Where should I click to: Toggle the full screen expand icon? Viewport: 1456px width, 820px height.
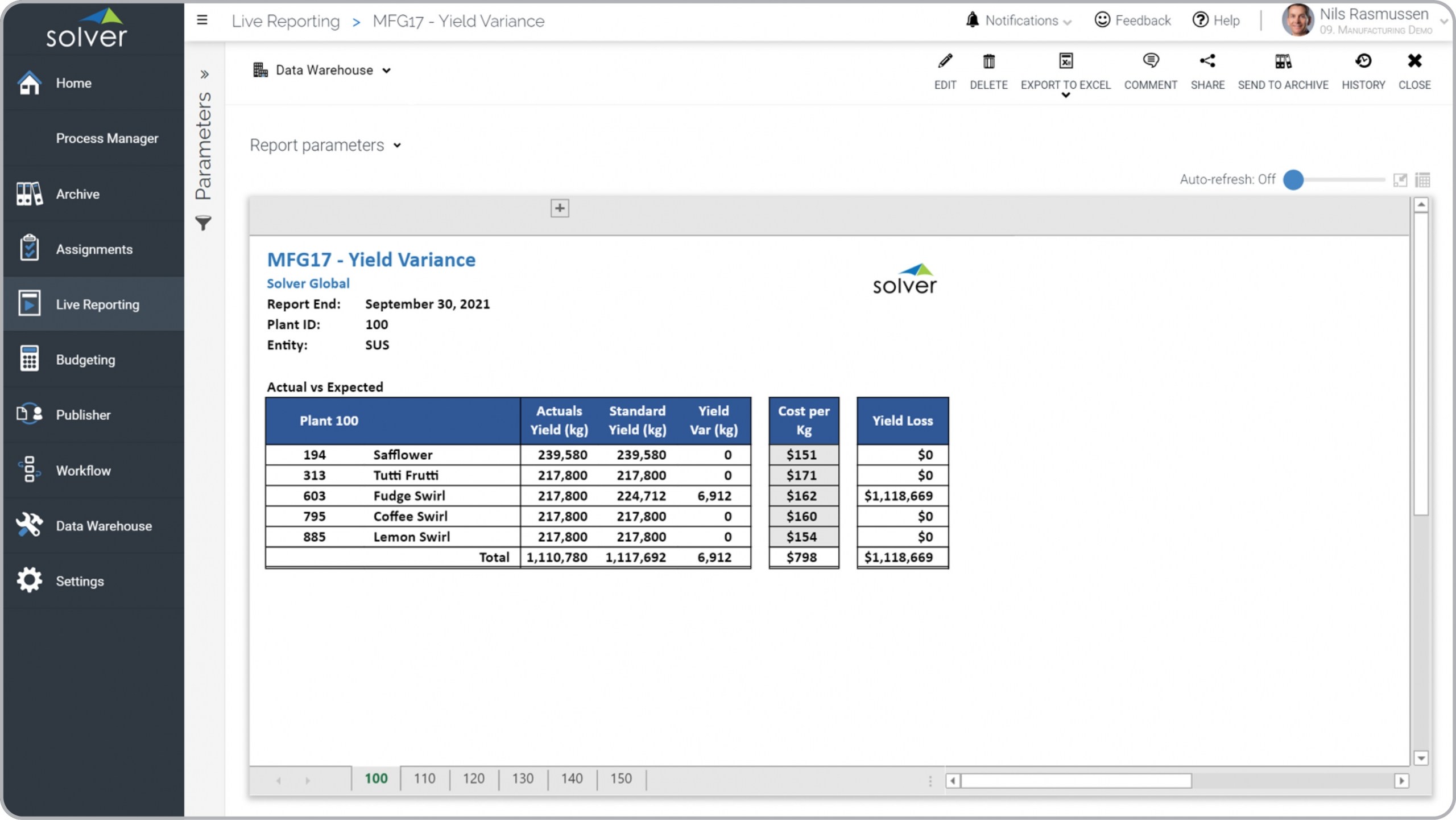click(x=1400, y=180)
